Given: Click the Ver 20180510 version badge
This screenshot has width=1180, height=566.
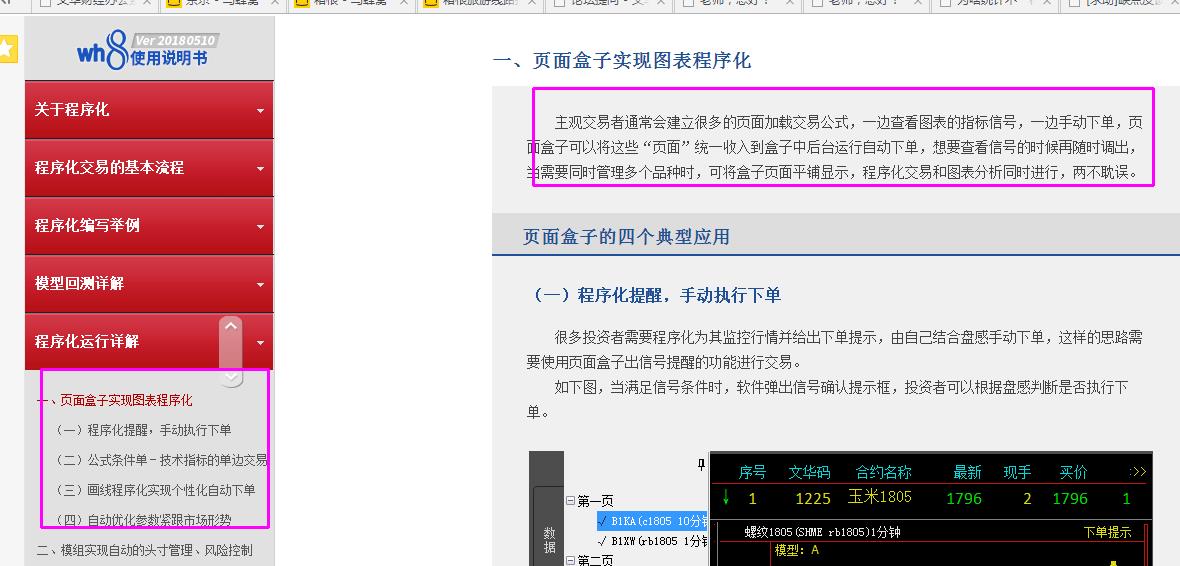Looking at the screenshot, I should (x=175, y=40).
